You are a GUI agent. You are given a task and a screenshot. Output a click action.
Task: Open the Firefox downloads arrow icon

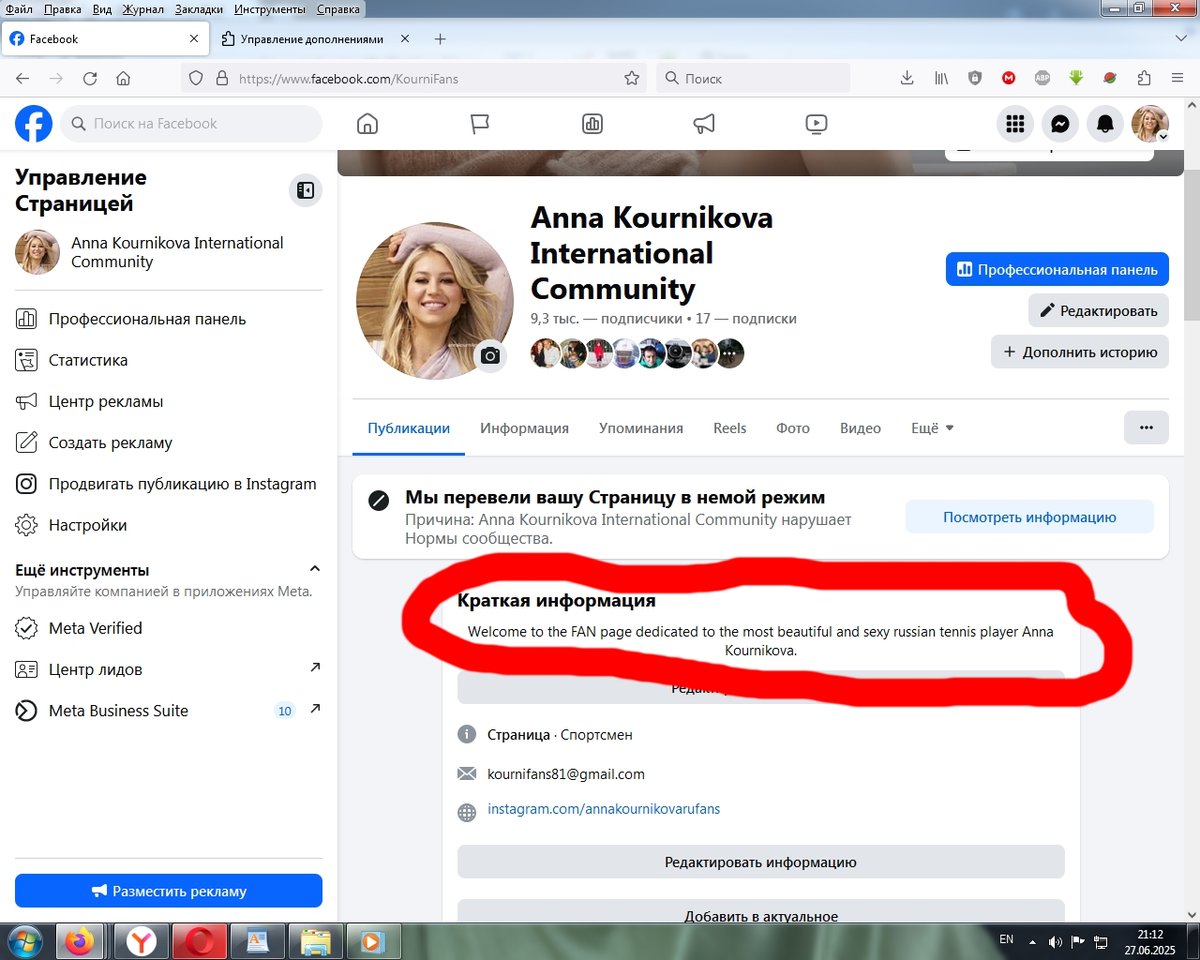click(x=907, y=78)
